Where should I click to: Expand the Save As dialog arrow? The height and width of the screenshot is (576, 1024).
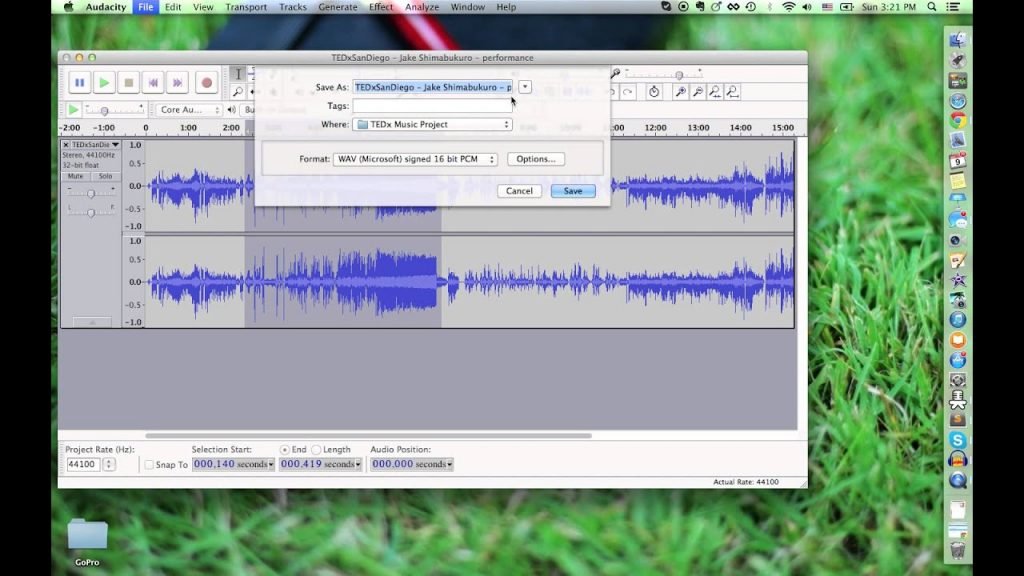click(x=524, y=87)
